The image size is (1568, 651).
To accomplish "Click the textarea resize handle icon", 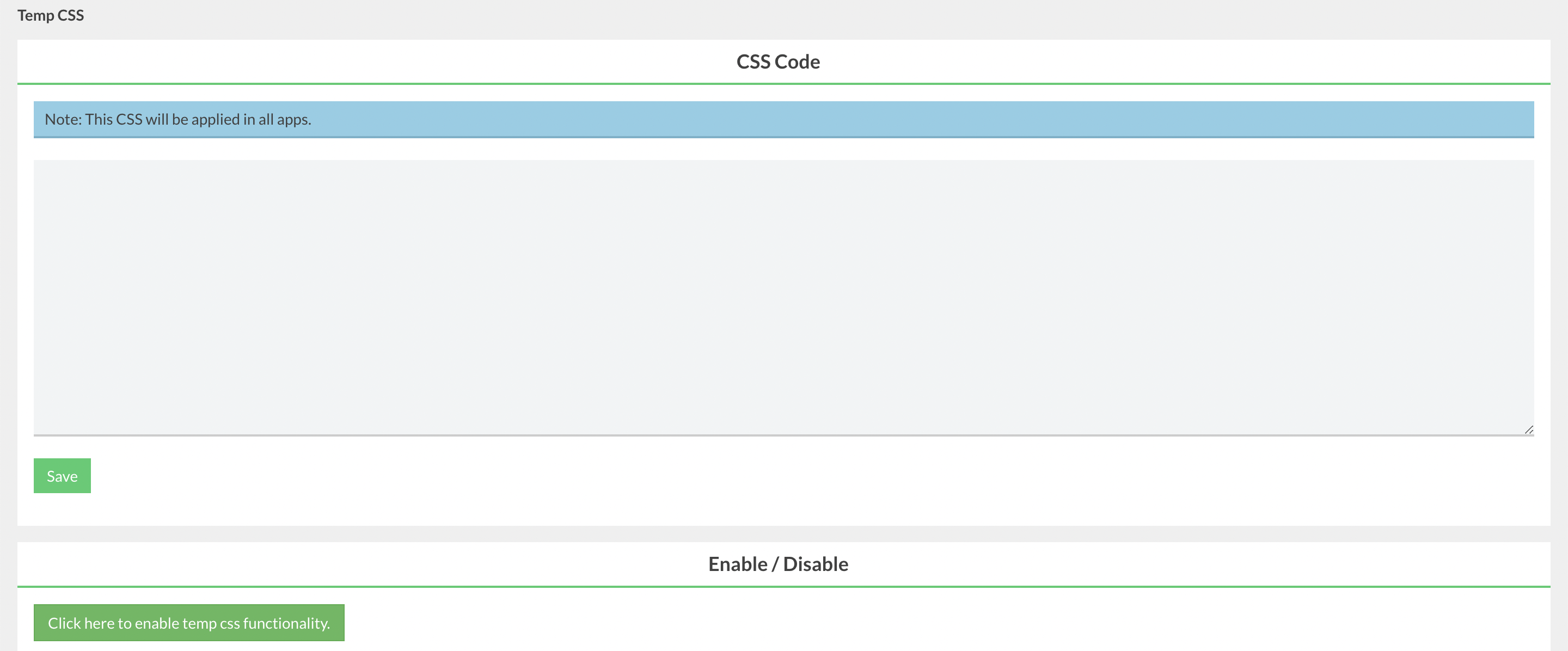I will coord(1528,429).
